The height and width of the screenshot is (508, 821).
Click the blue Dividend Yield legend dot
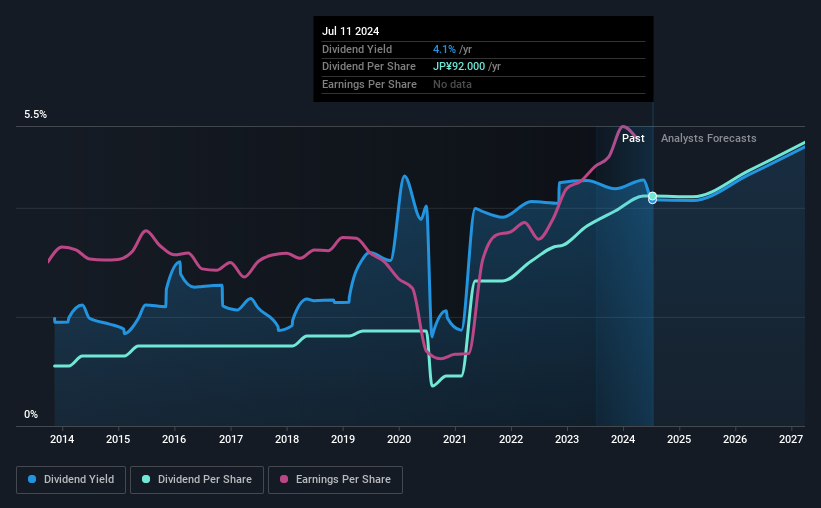[32, 479]
